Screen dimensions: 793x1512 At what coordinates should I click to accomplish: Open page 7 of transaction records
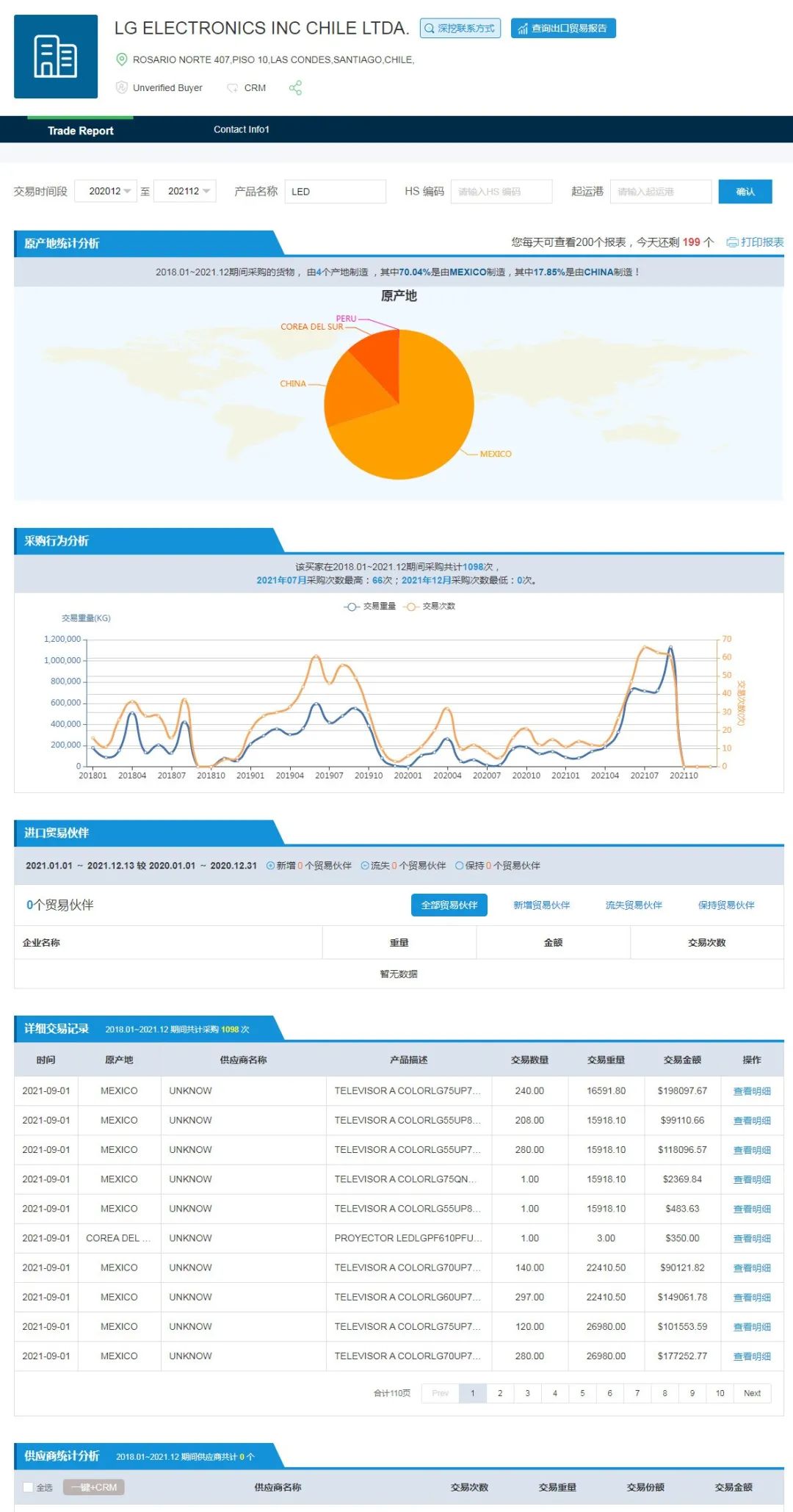637,1393
